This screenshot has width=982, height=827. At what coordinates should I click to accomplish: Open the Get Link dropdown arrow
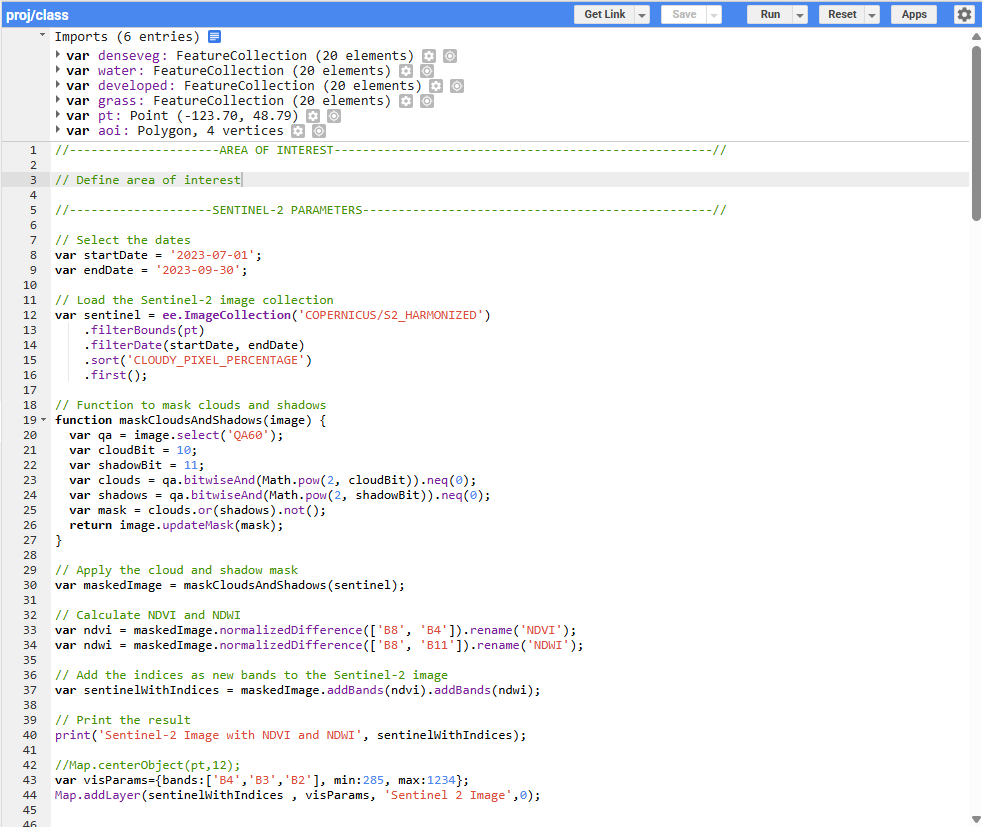[642, 14]
